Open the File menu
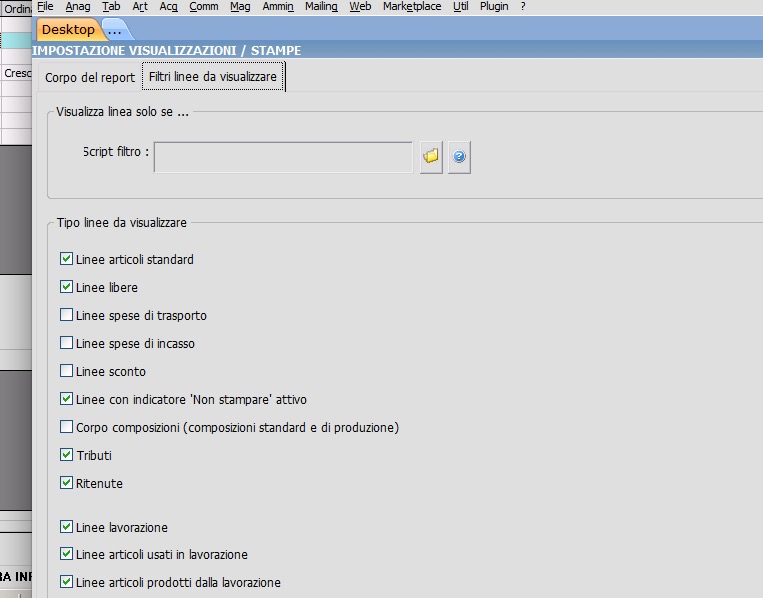Image resolution: width=763 pixels, height=598 pixels. (x=45, y=6)
